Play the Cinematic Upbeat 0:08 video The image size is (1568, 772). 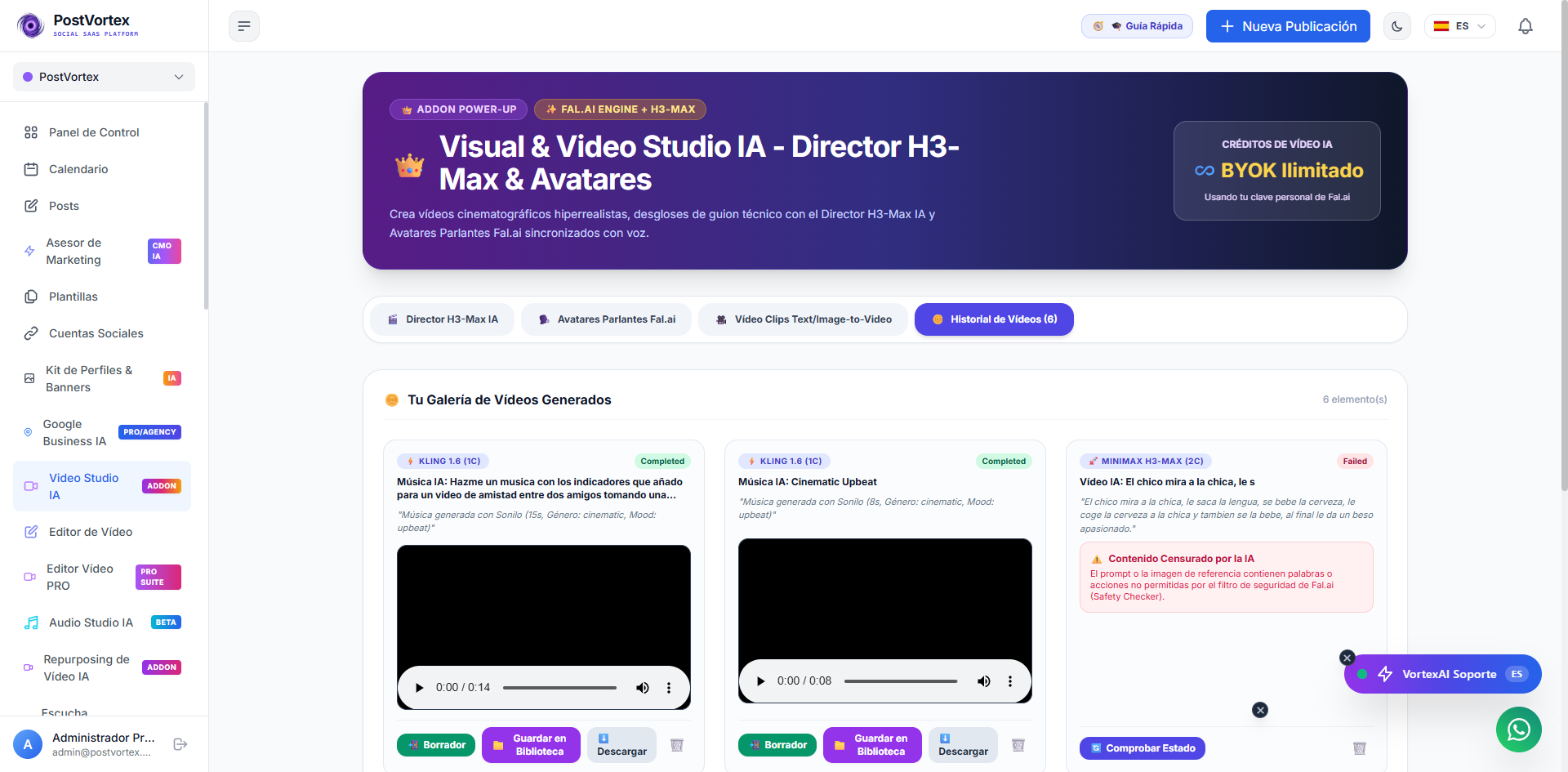(x=761, y=681)
